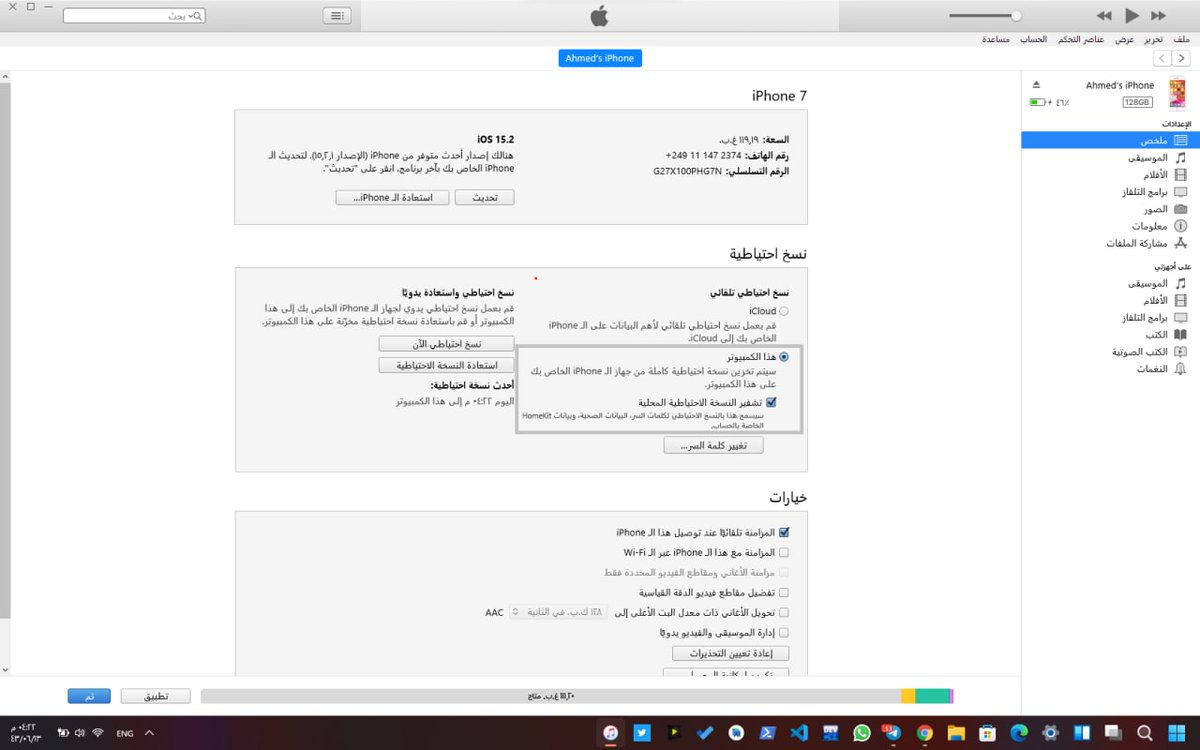The width and height of the screenshot is (1200, 750).
Task: Open Twitter from the Windows taskbar
Action: [x=642, y=733]
